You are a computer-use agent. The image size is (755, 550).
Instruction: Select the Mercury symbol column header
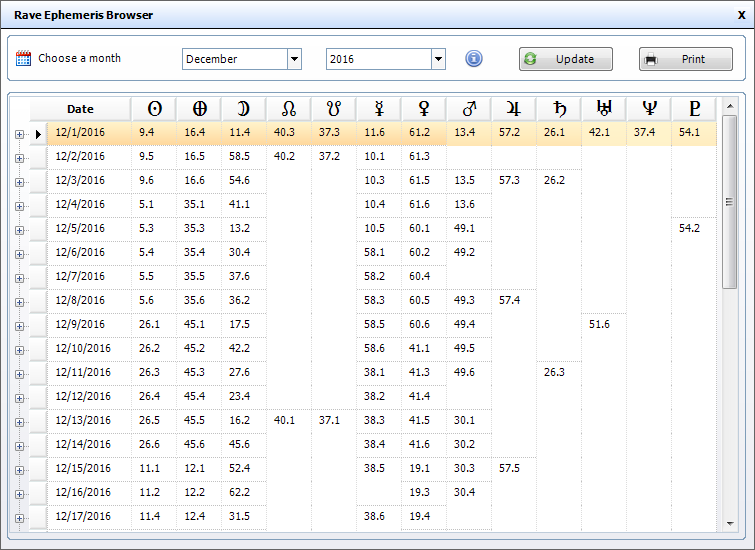pos(379,109)
